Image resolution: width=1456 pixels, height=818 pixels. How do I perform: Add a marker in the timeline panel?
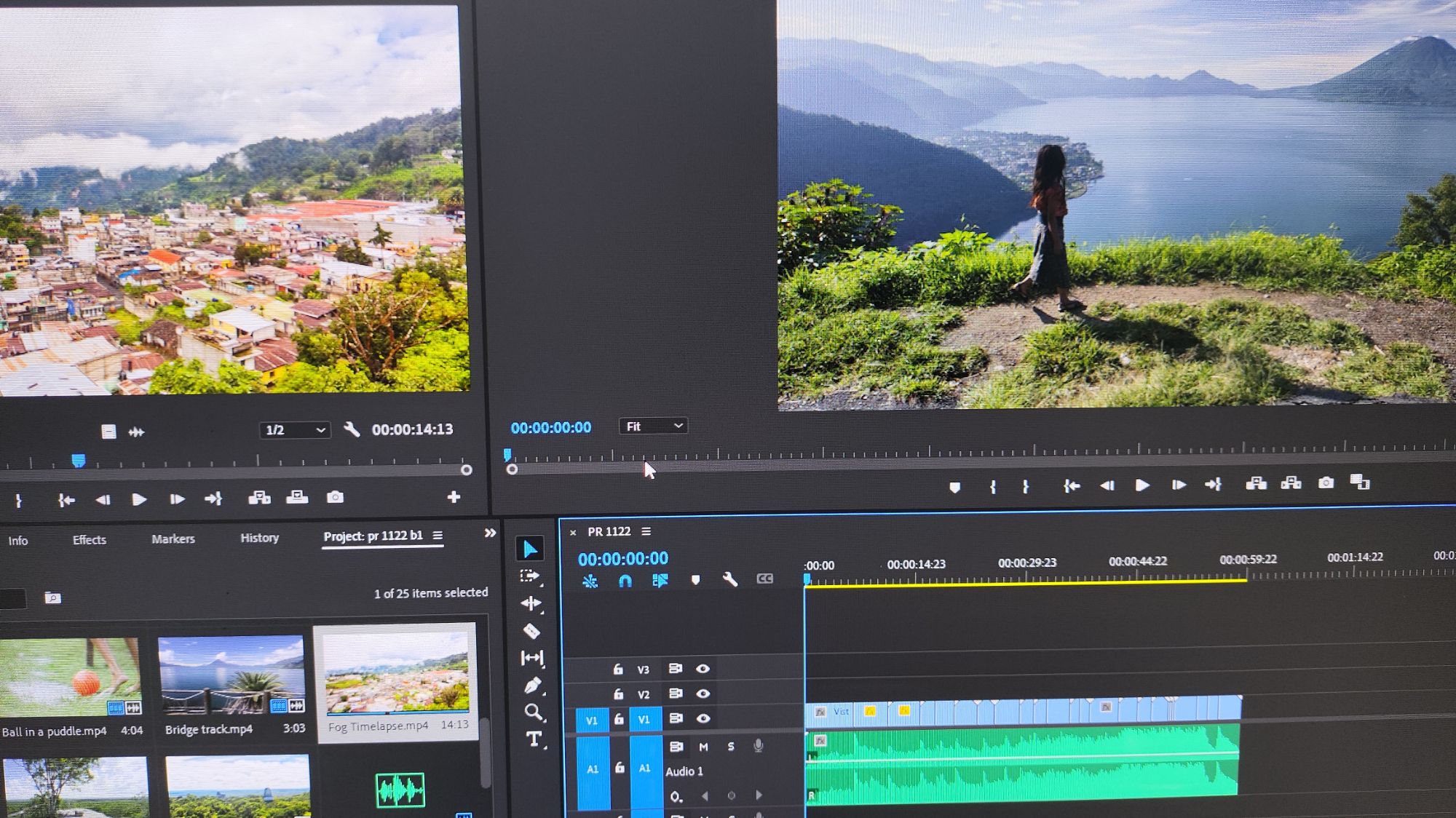[695, 580]
